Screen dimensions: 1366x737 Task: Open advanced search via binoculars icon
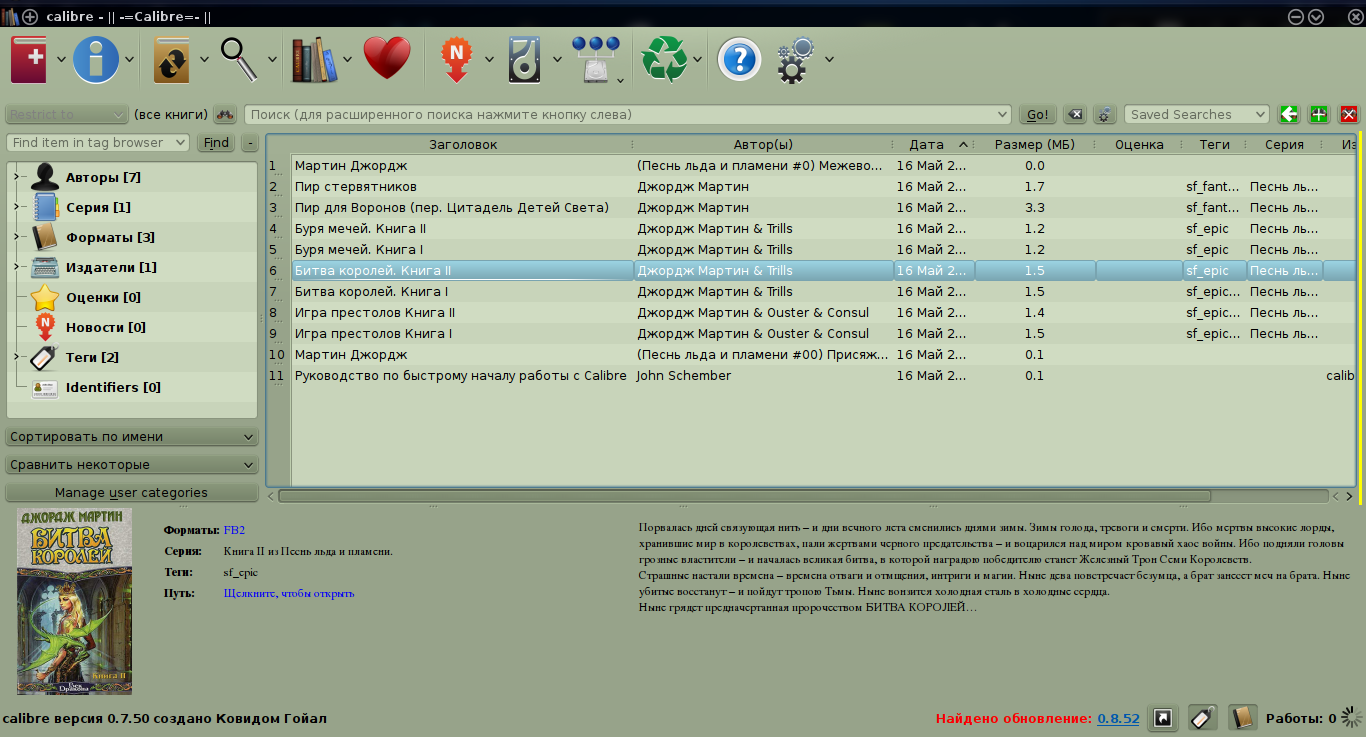[x=225, y=115]
